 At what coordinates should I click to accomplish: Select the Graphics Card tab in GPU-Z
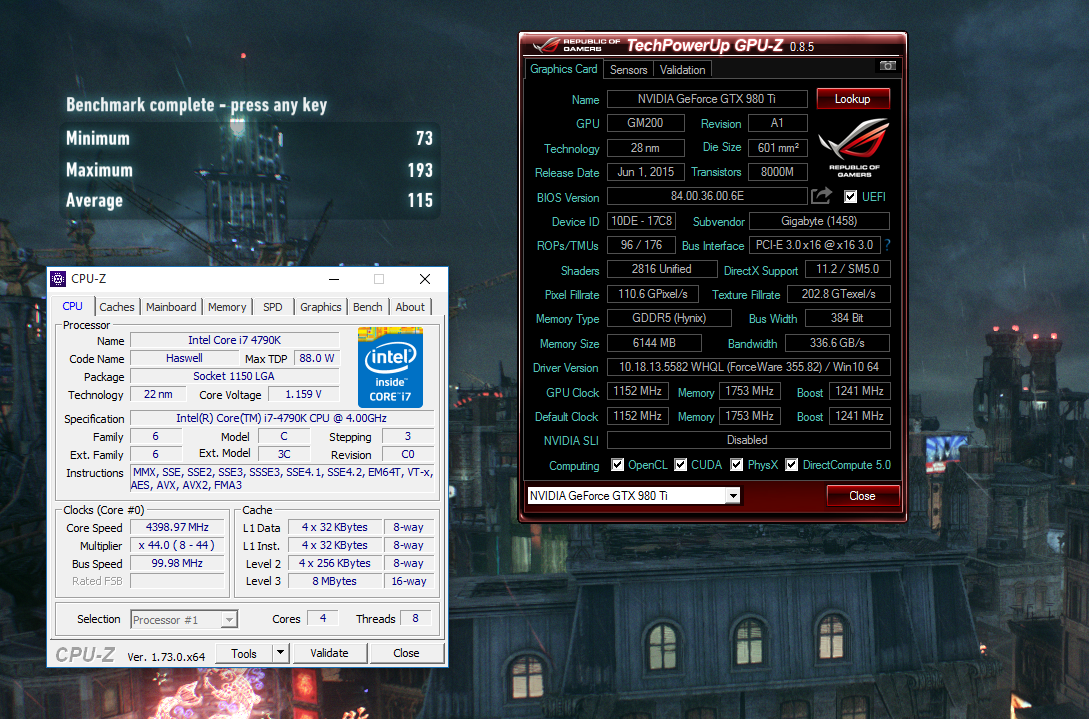tap(563, 69)
